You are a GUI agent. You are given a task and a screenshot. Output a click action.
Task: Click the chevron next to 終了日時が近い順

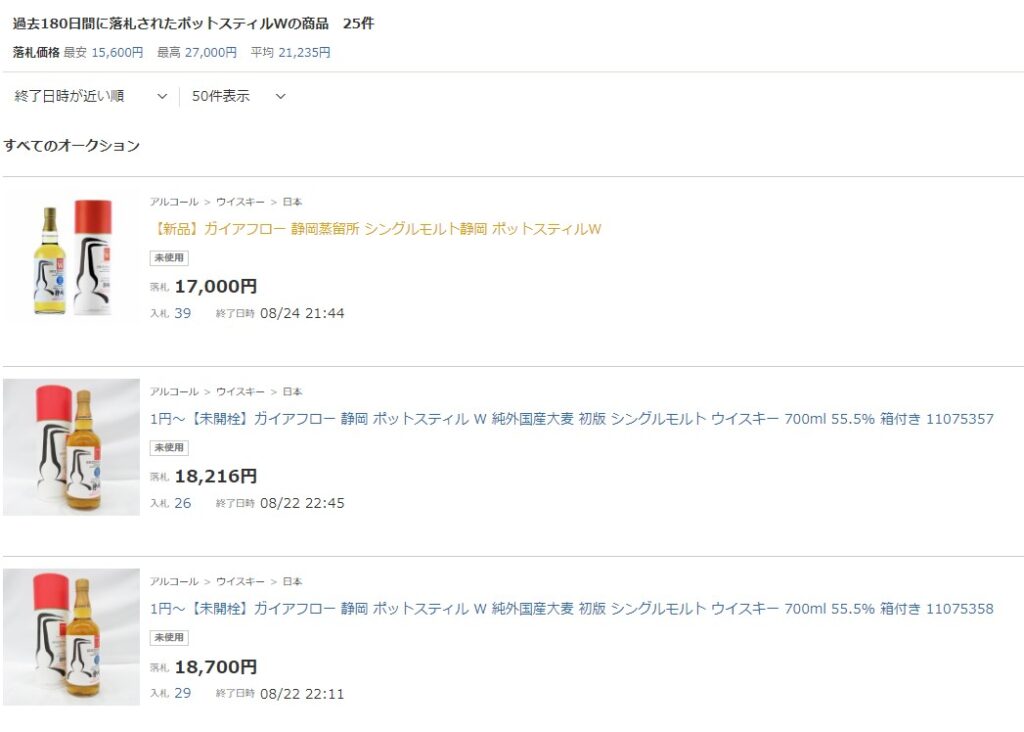pos(162,97)
